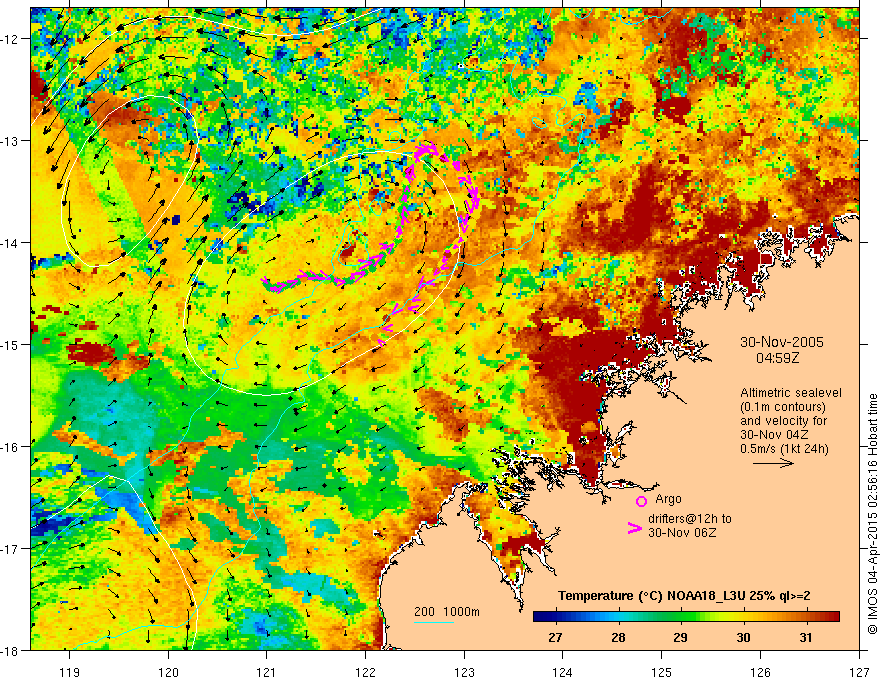The width and height of the screenshot is (880, 680).
Task: Click the text '0.5m/s (1kt 24h)'
Action: coord(785,449)
